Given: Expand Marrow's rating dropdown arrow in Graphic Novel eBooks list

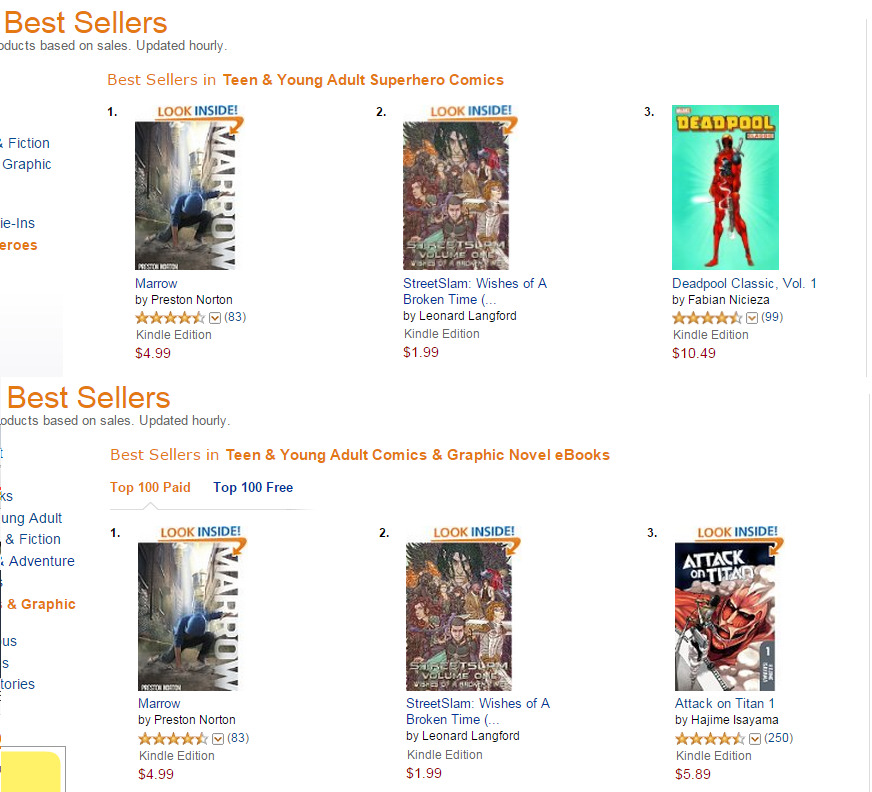Looking at the screenshot, I should [x=218, y=739].
